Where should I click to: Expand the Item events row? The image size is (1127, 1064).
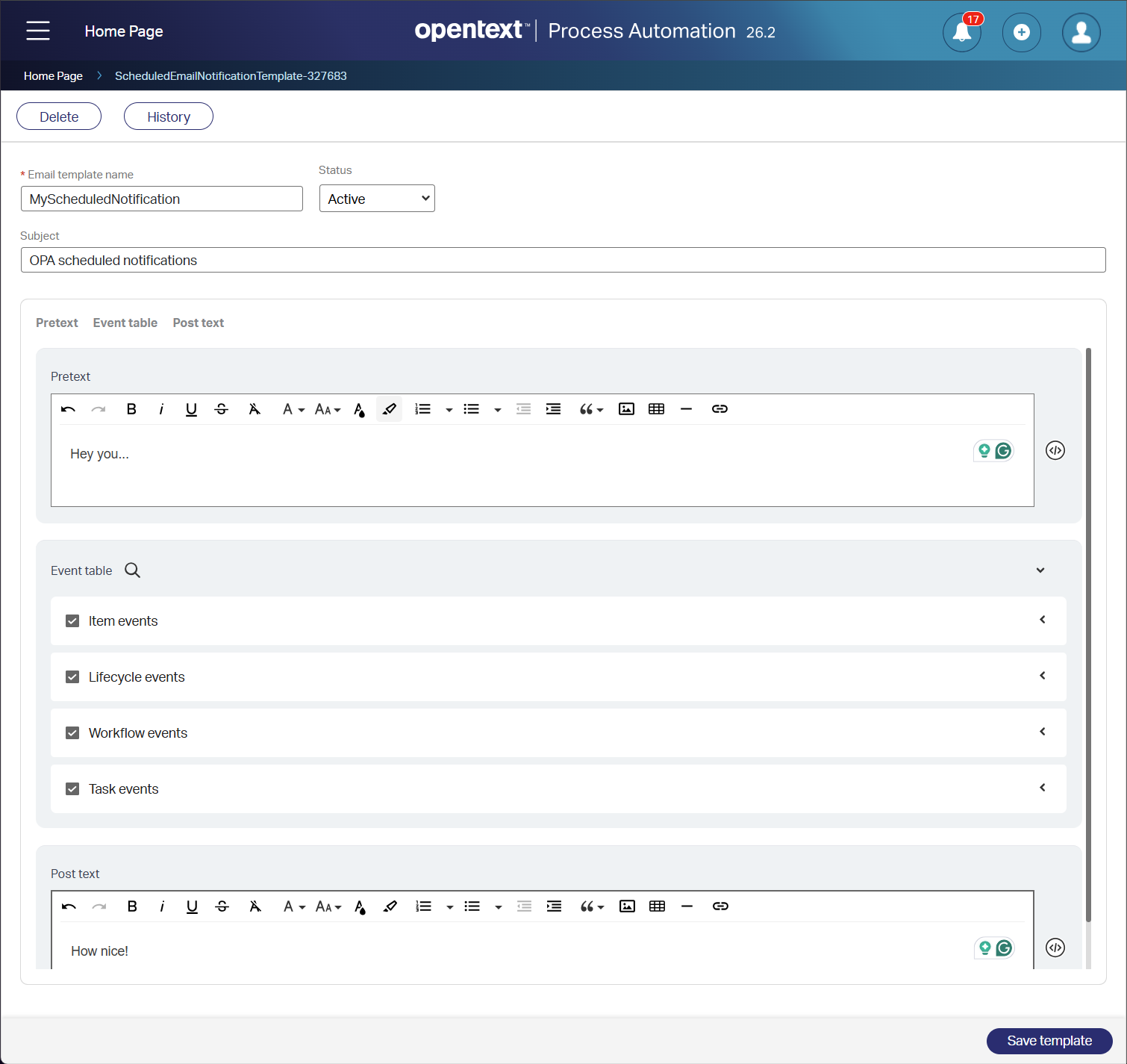[x=1043, y=620]
